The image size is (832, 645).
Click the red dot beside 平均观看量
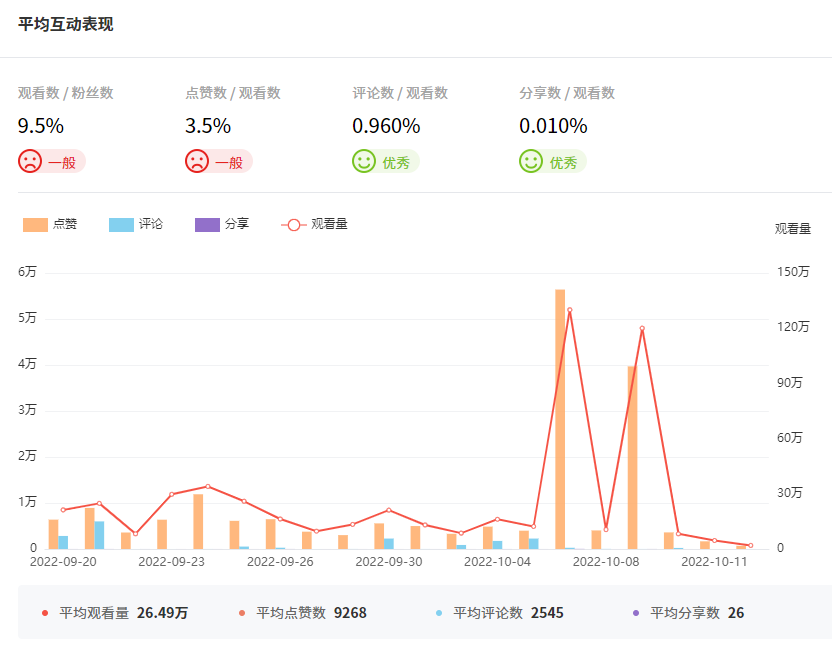tap(44, 613)
